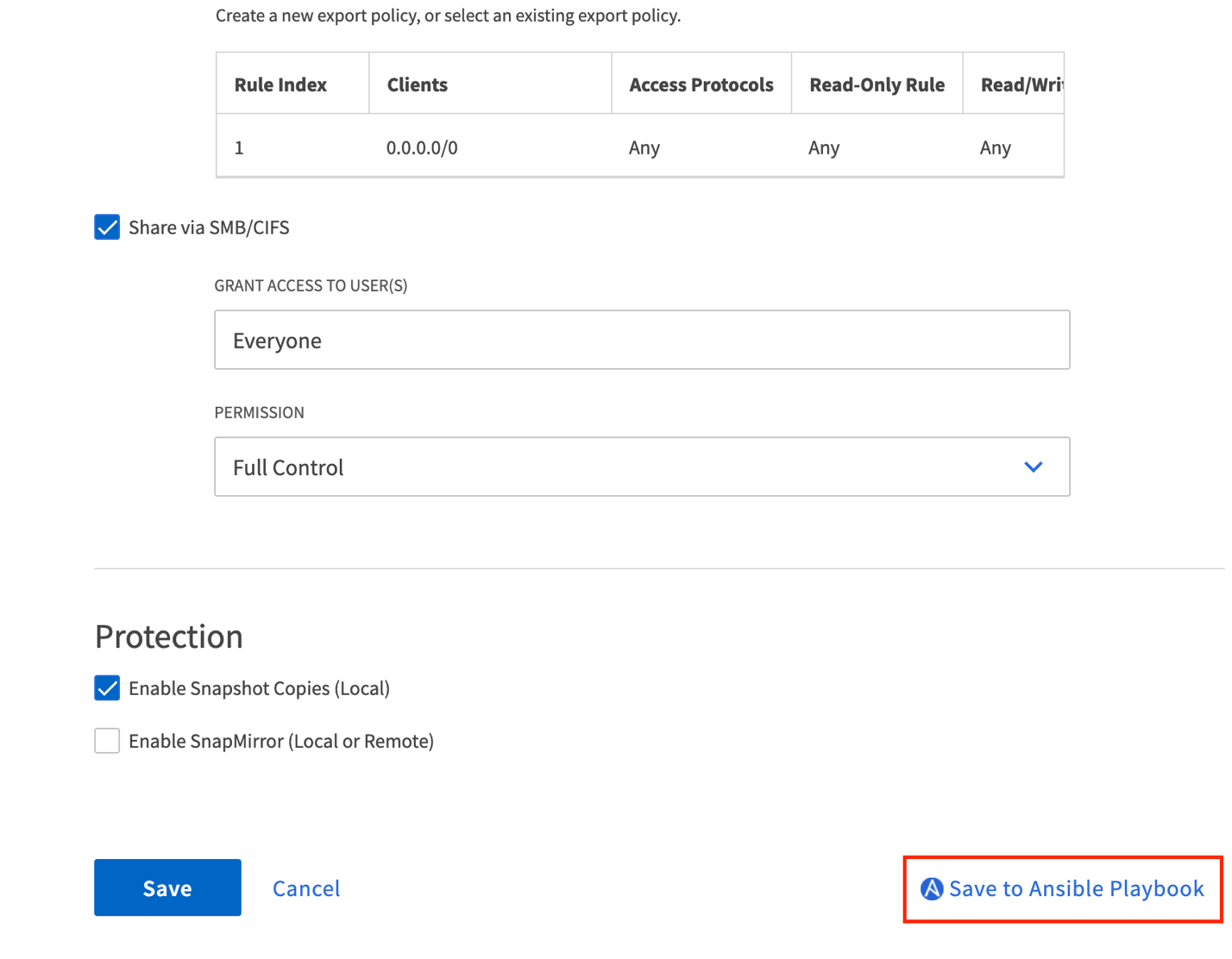Click the Ansible logo icon
The height and width of the screenshot is (959, 1232).
tap(932, 888)
